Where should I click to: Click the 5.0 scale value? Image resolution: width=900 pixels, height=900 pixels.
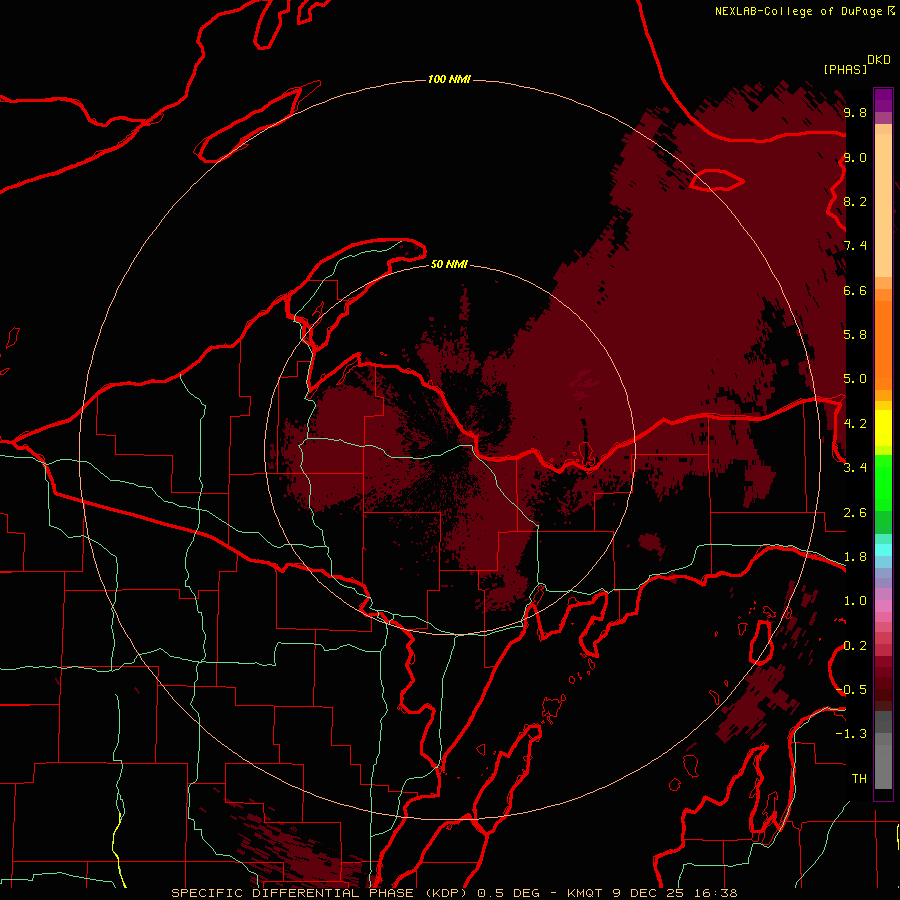[855, 379]
